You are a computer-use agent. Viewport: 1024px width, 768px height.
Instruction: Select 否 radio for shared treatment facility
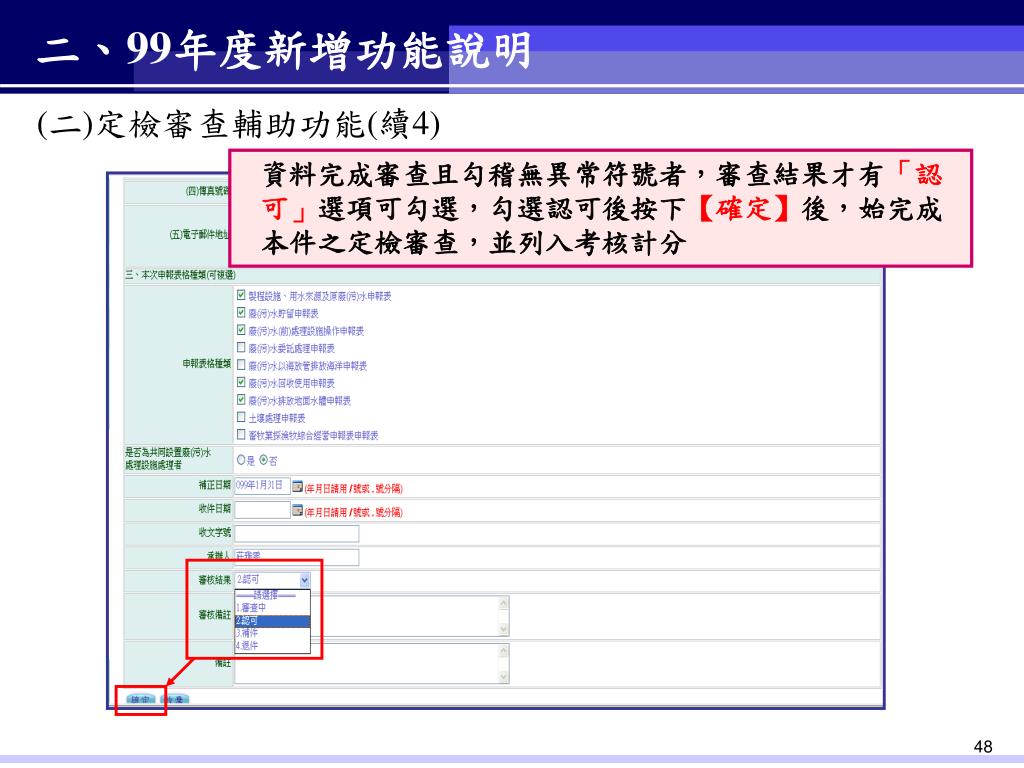[x=263, y=460]
